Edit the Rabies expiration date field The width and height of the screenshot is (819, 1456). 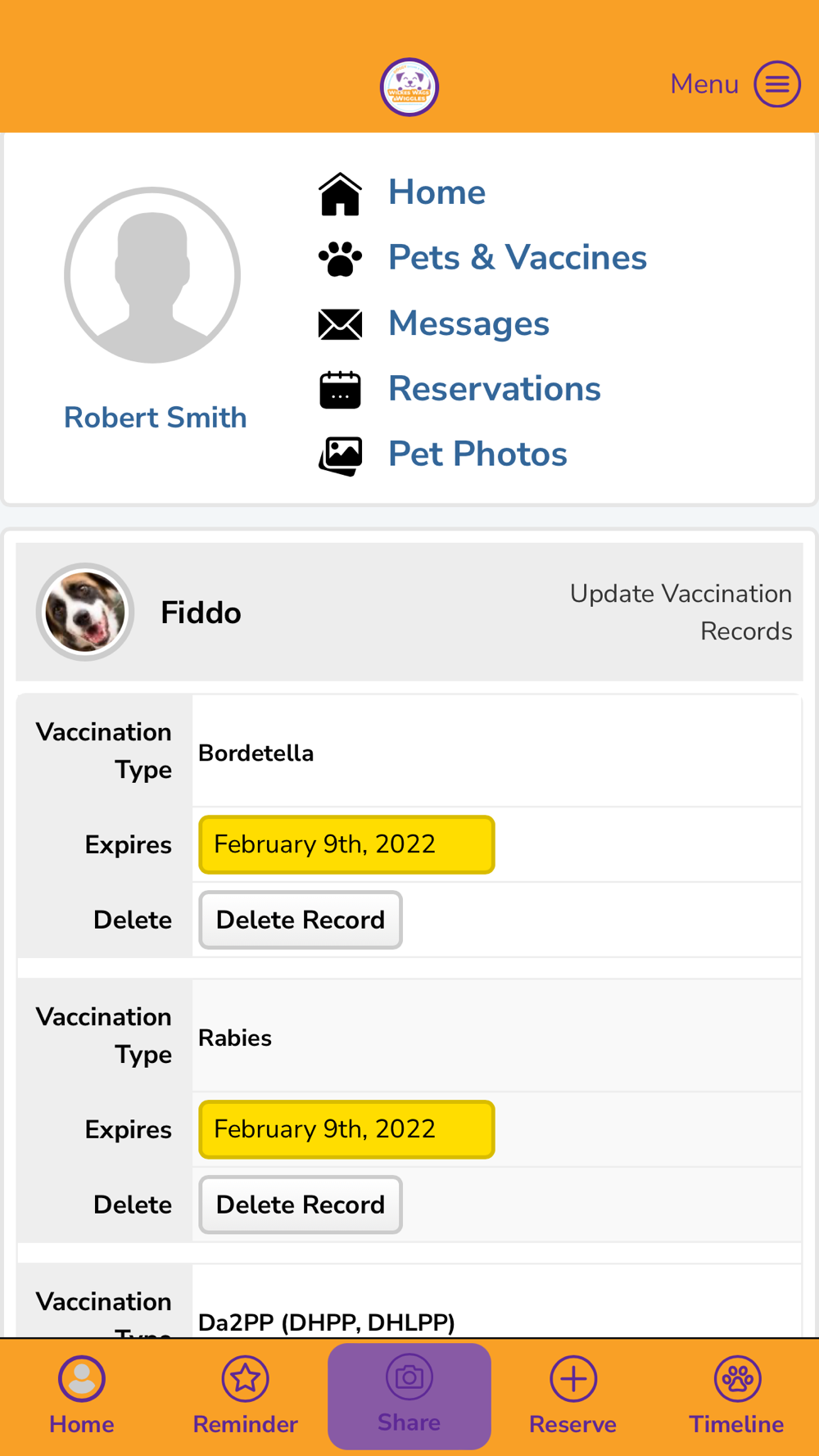pos(346,1129)
